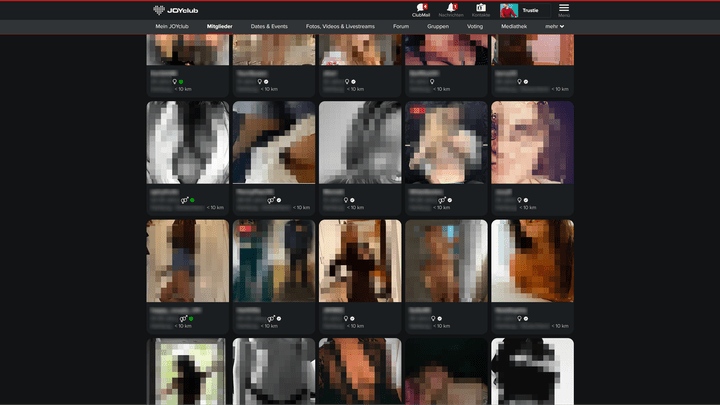Click the JOYclub heart logo
This screenshot has width=720, height=405.
coord(160,10)
